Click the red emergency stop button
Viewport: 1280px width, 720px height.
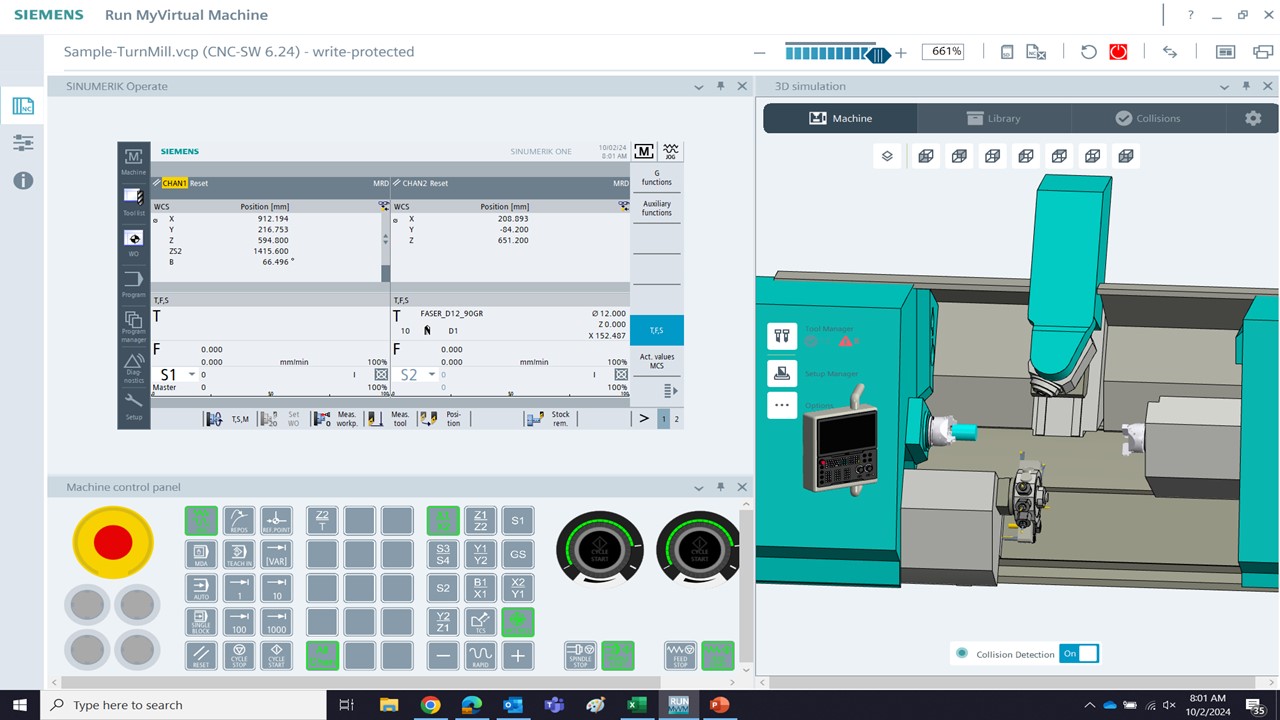(112, 542)
